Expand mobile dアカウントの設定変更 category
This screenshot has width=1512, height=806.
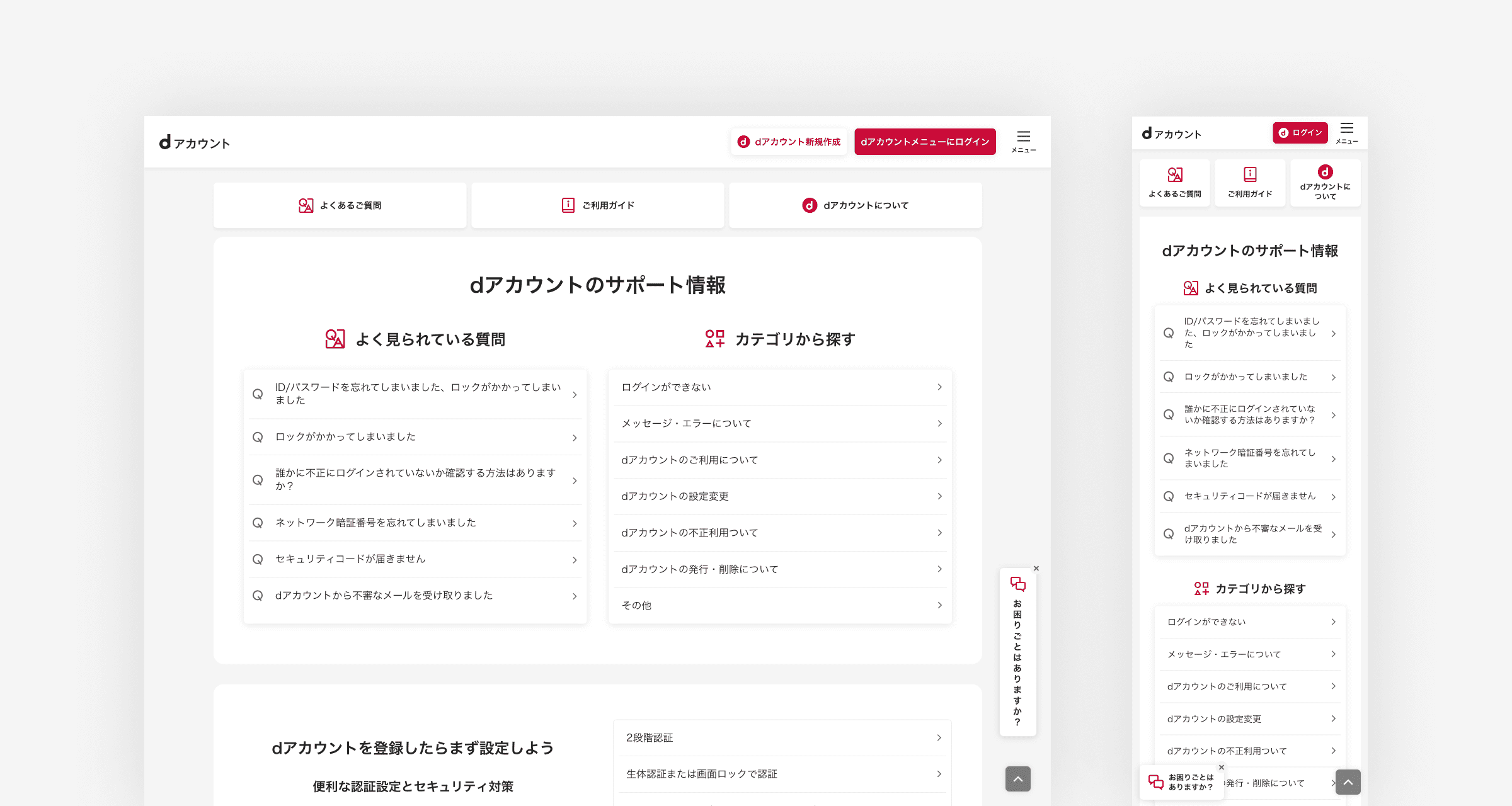click(x=1250, y=719)
